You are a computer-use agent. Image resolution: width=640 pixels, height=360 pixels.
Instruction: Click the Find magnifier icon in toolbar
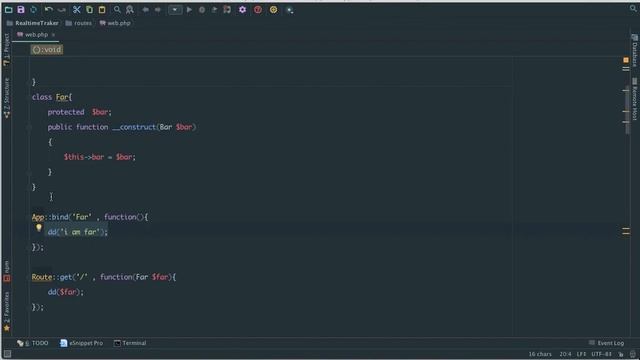(117, 9)
